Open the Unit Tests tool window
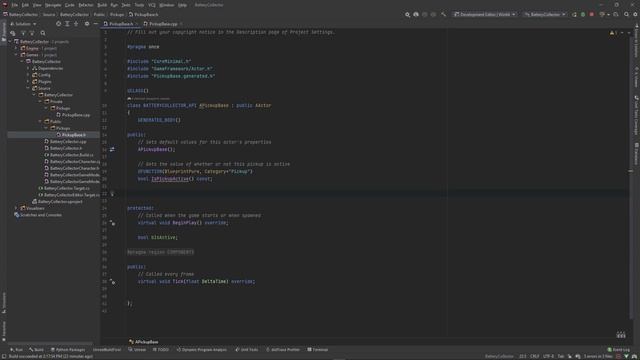Image resolution: width=640 pixels, height=360 pixels. (x=247, y=350)
